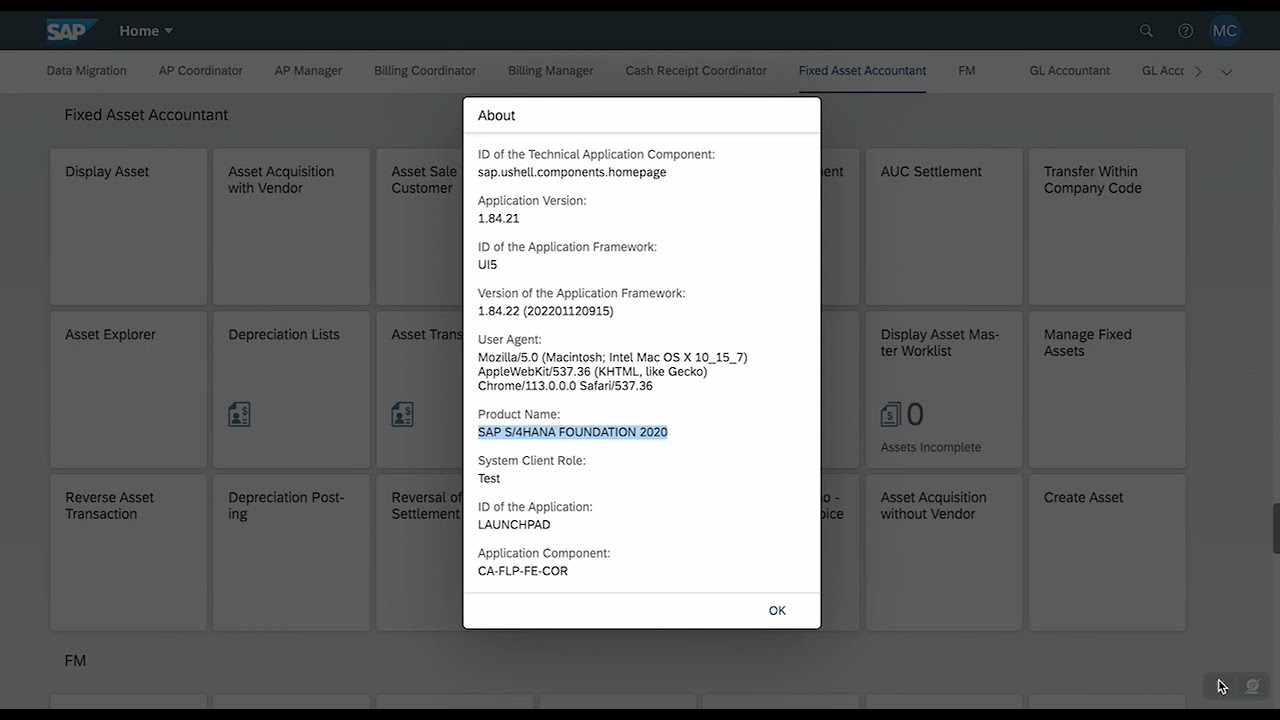Screen dimensions: 1280x720
Task: Switch to the Cash Receipt Coordinator tab
Action: pyautogui.click(x=696, y=71)
